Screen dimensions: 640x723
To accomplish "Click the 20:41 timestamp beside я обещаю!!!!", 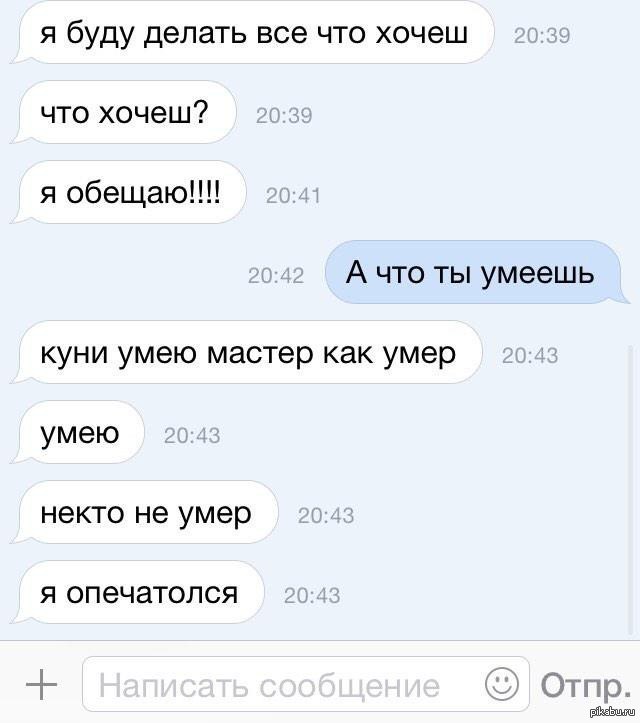I will 293,196.
